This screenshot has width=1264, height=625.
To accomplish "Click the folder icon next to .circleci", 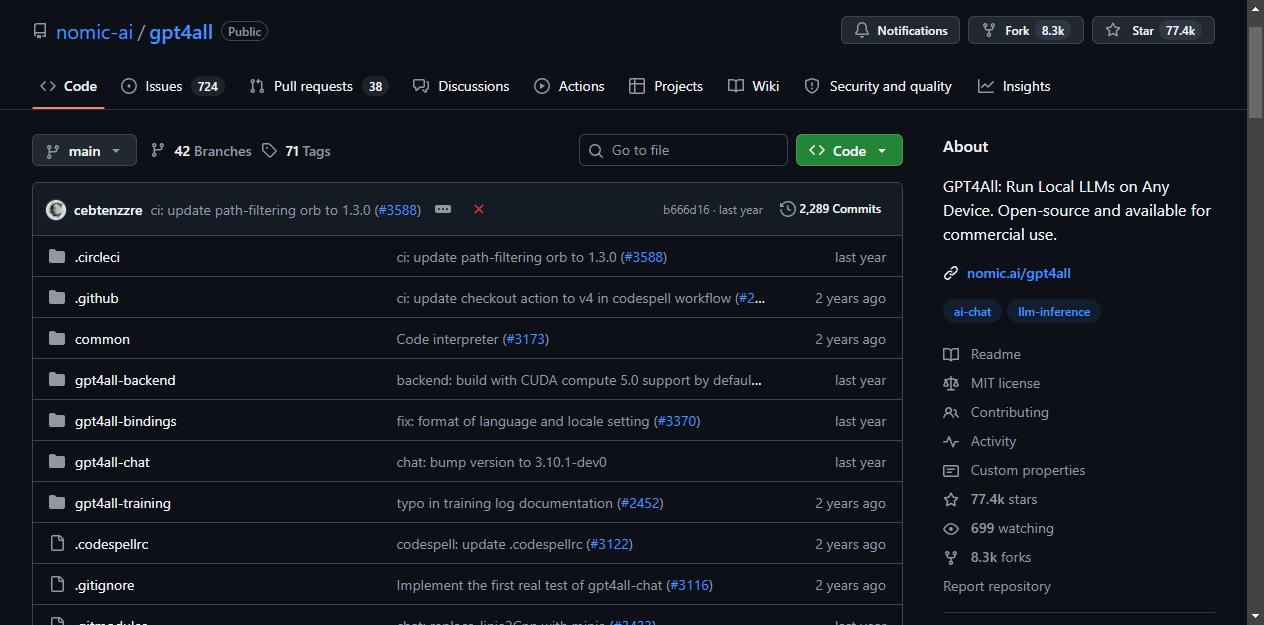I will pos(57,257).
